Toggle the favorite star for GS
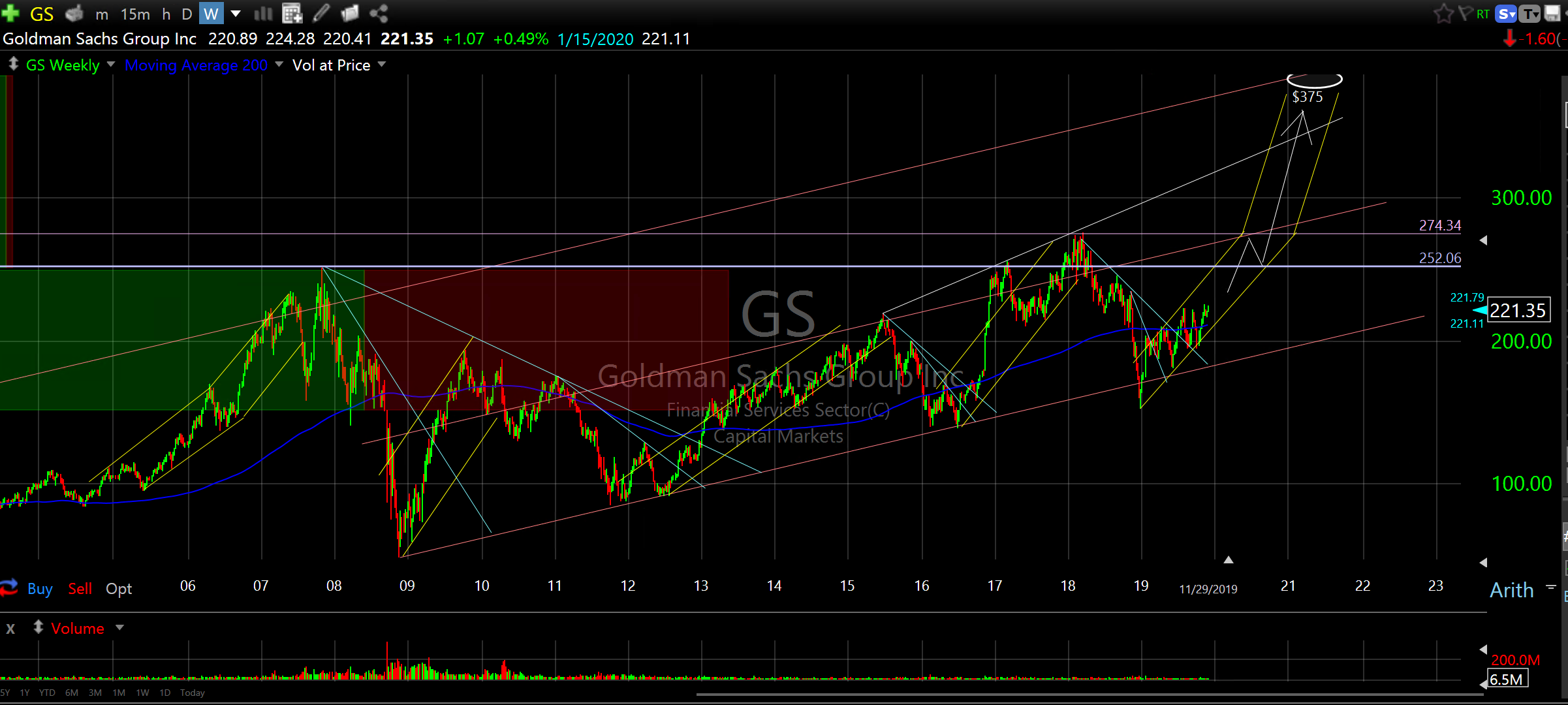 click(1443, 13)
